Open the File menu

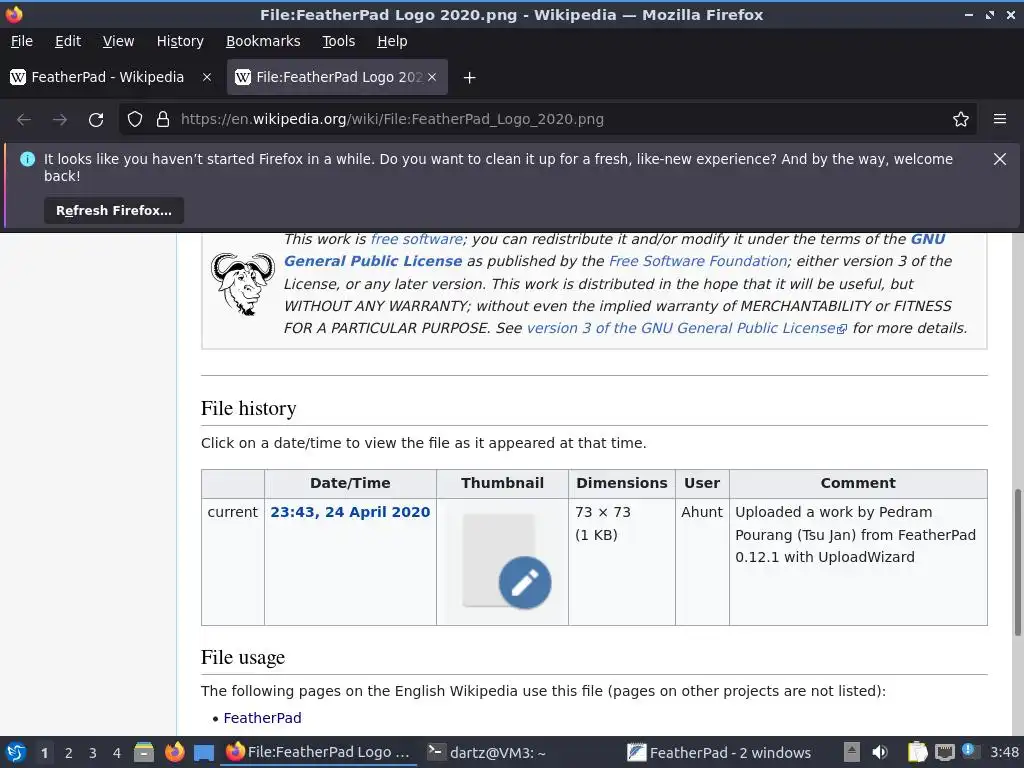coord(22,41)
